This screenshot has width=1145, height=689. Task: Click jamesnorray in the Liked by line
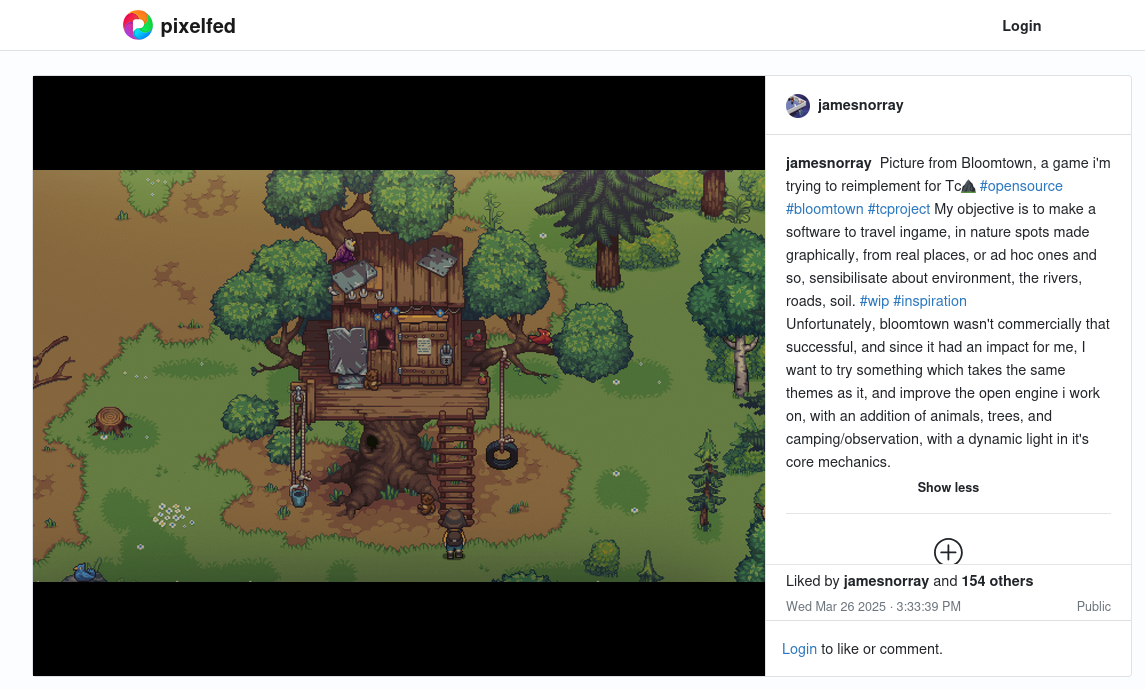tap(886, 581)
